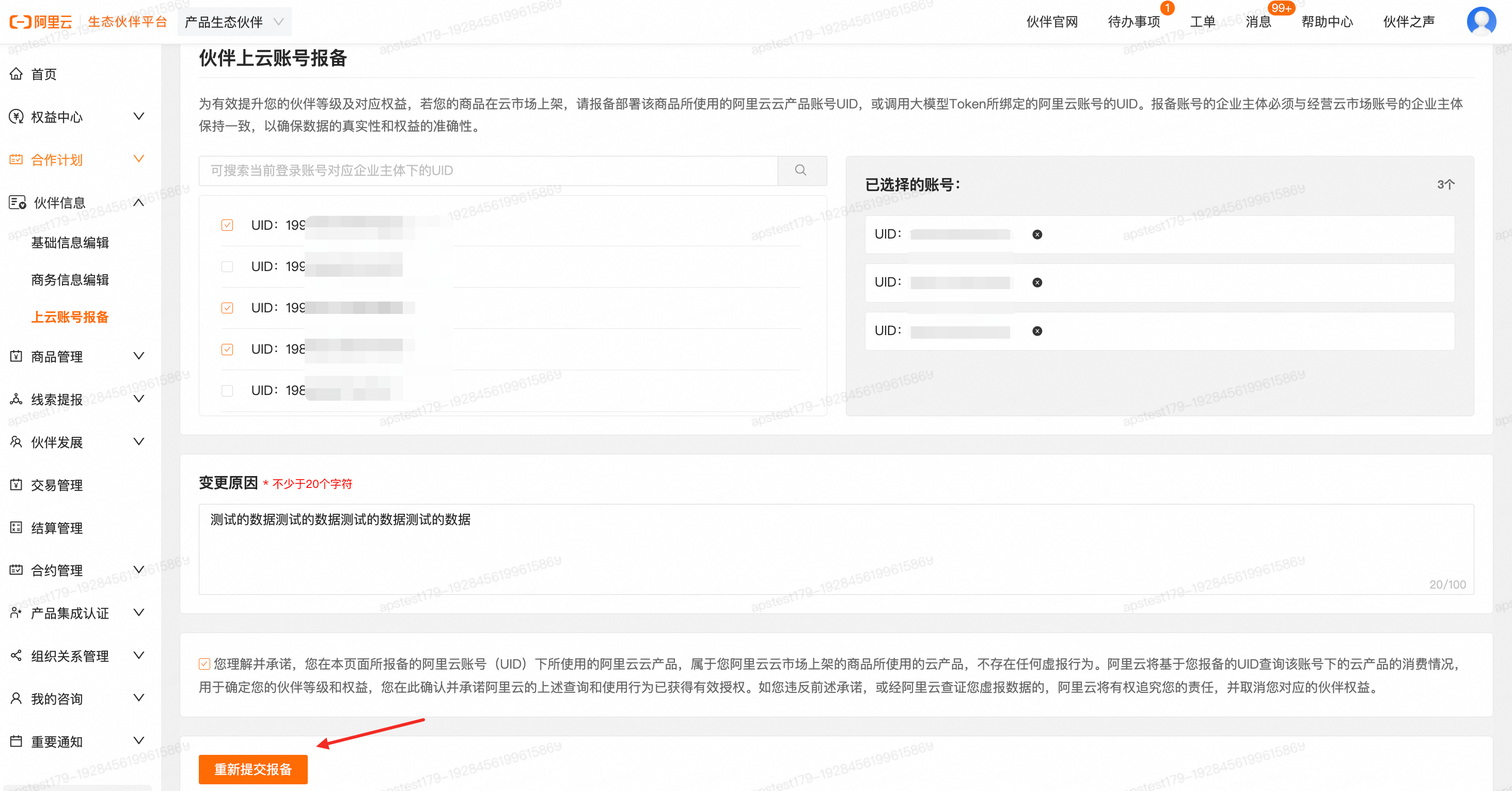The image size is (1512, 791).
Task: Expand the 组织关系管理 menu chevron
Action: click(139, 655)
